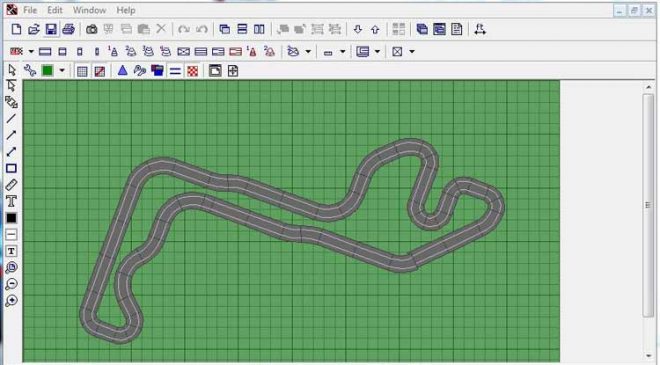The height and width of the screenshot is (365, 660).
Task: Click the vertical scrollbar thumb
Action: pos(648,205)
